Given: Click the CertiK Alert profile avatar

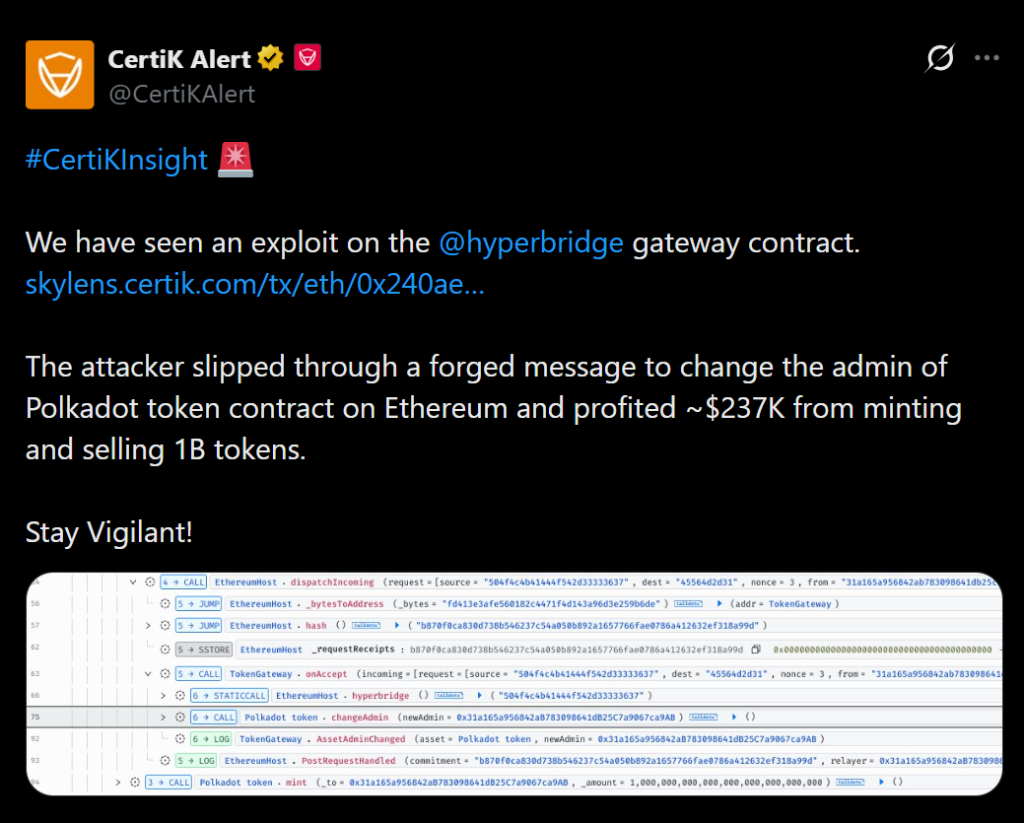Looking at the screenshot, I should tap(60, 75).
